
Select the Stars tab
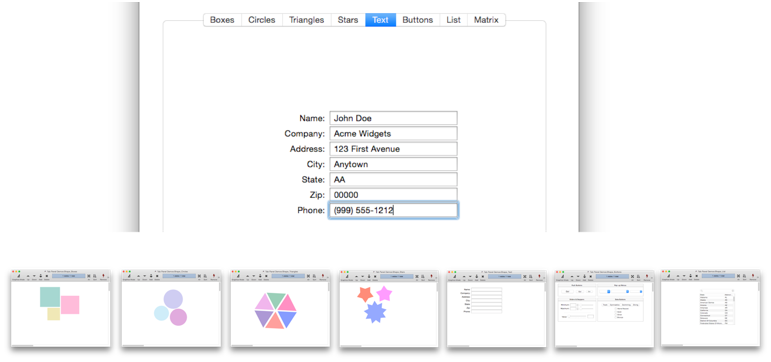click(348, 20)
